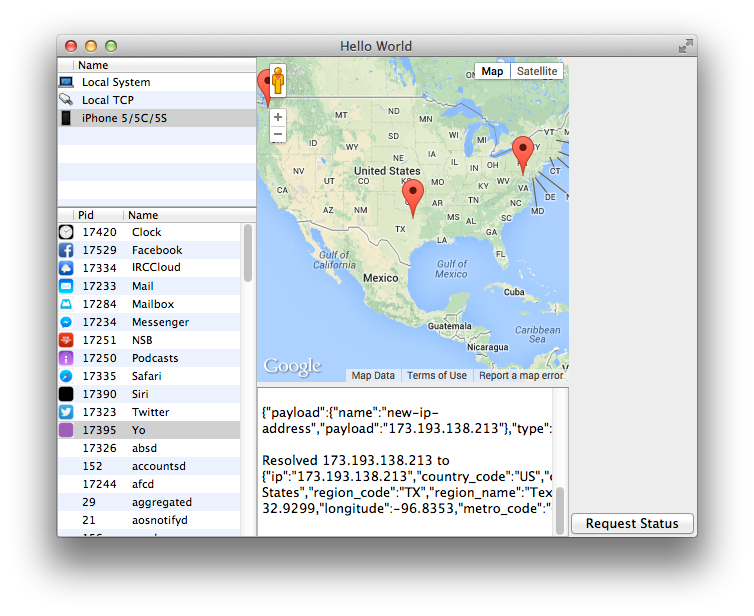The image size is (754, 616).
Task: Click the log output scrollbar thumb
Action: [560, 511]
